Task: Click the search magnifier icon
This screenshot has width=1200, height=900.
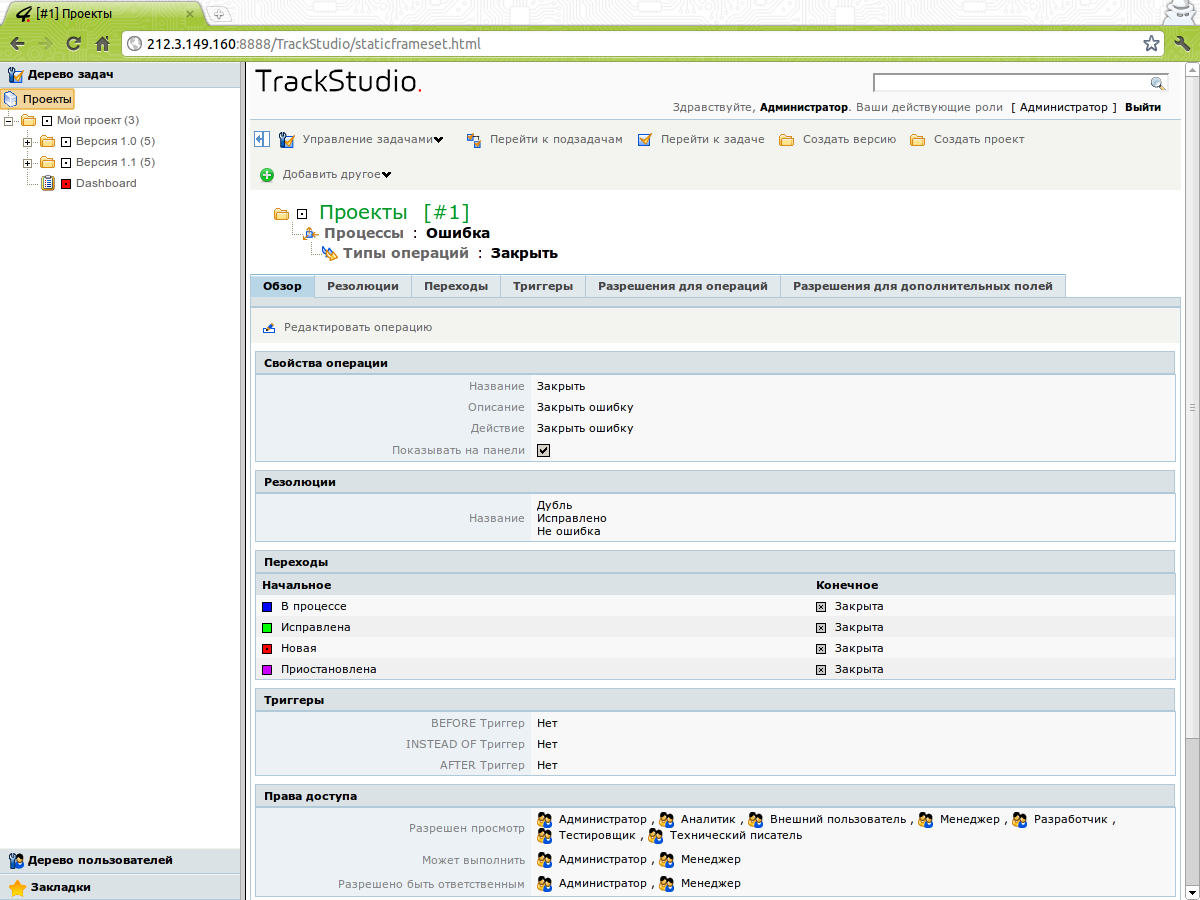Action: click(1158, 83)
